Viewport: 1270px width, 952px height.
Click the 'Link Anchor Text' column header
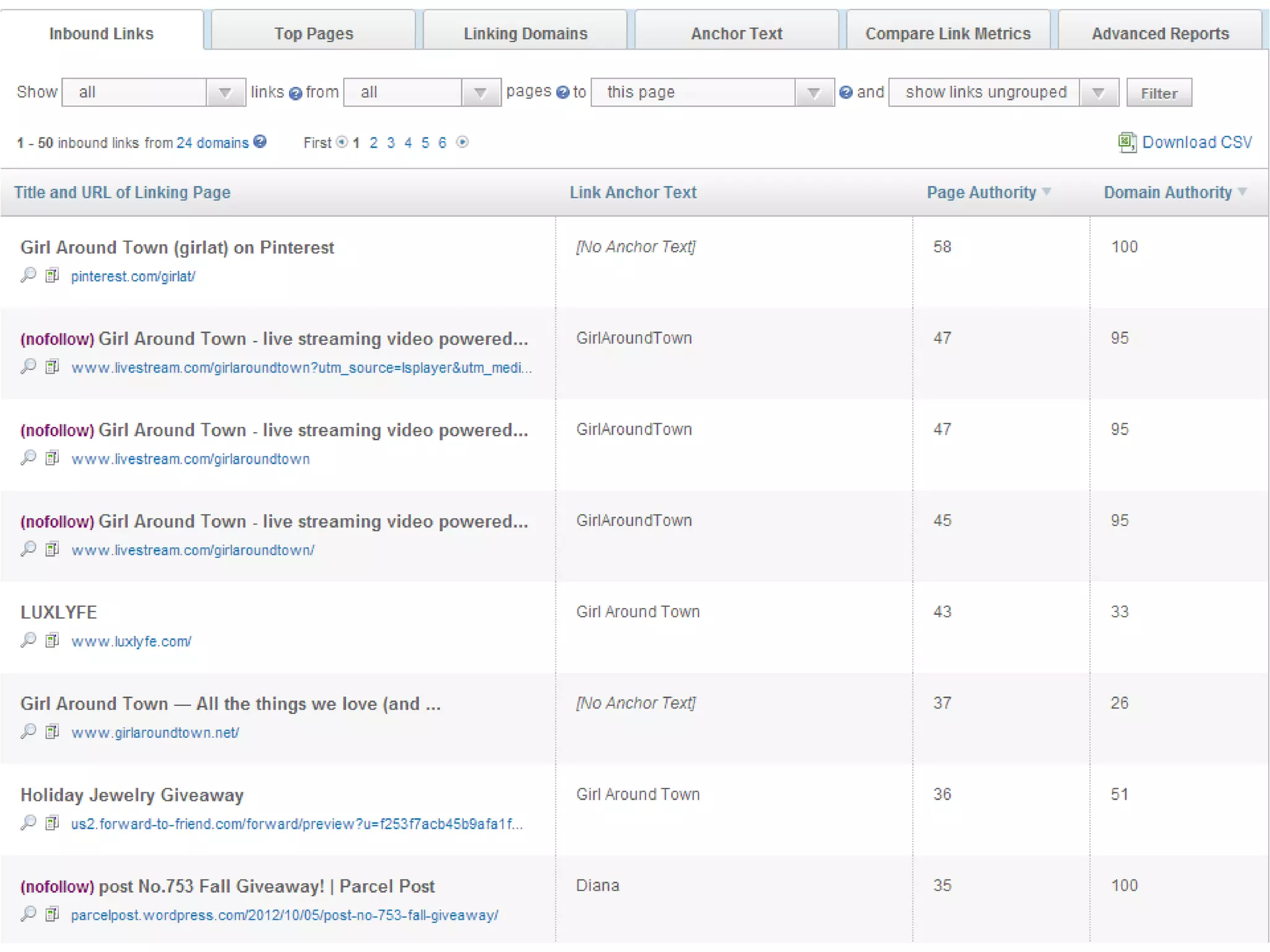click(633, 192)
